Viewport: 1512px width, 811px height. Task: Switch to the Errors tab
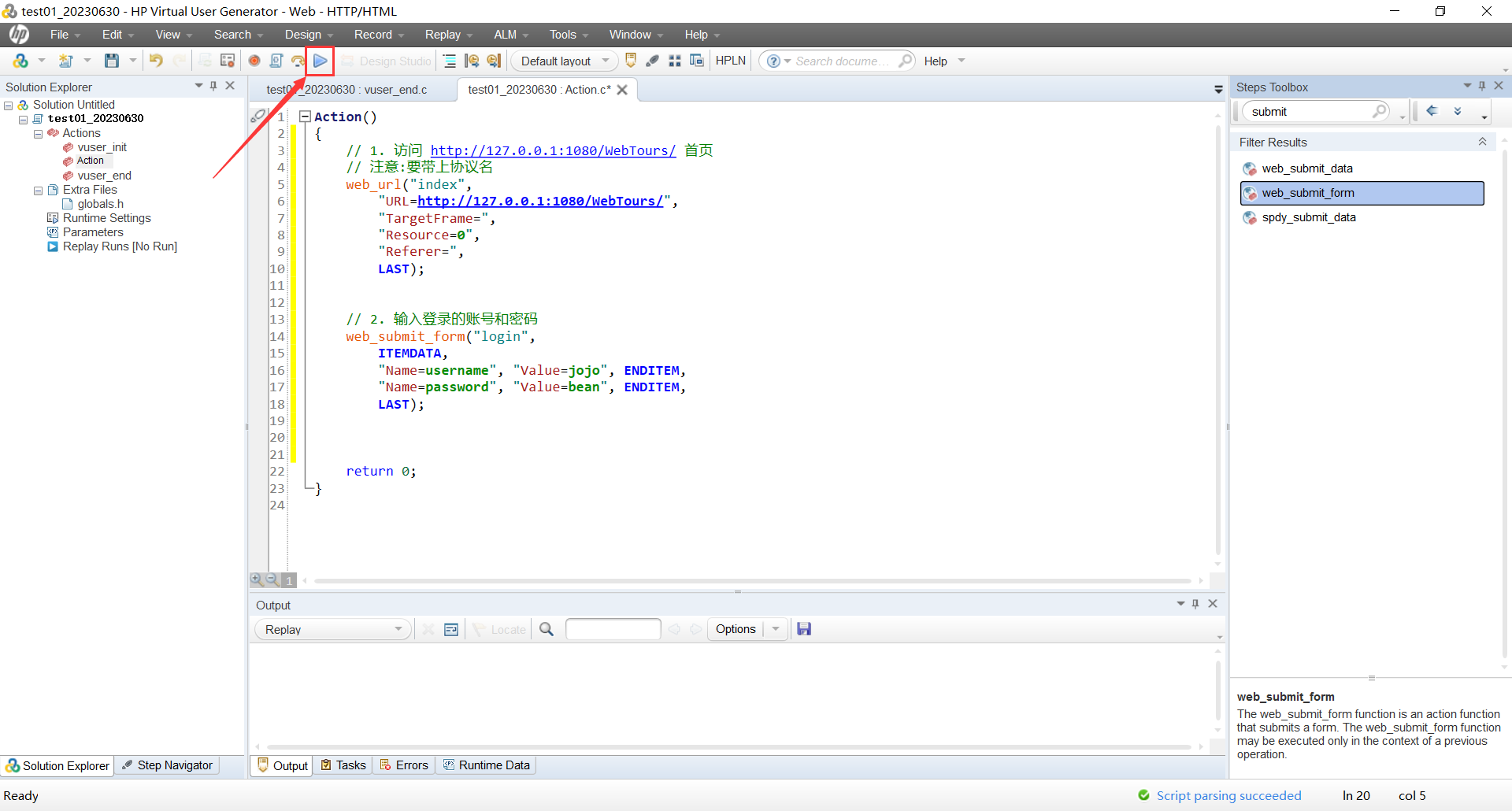404,765
